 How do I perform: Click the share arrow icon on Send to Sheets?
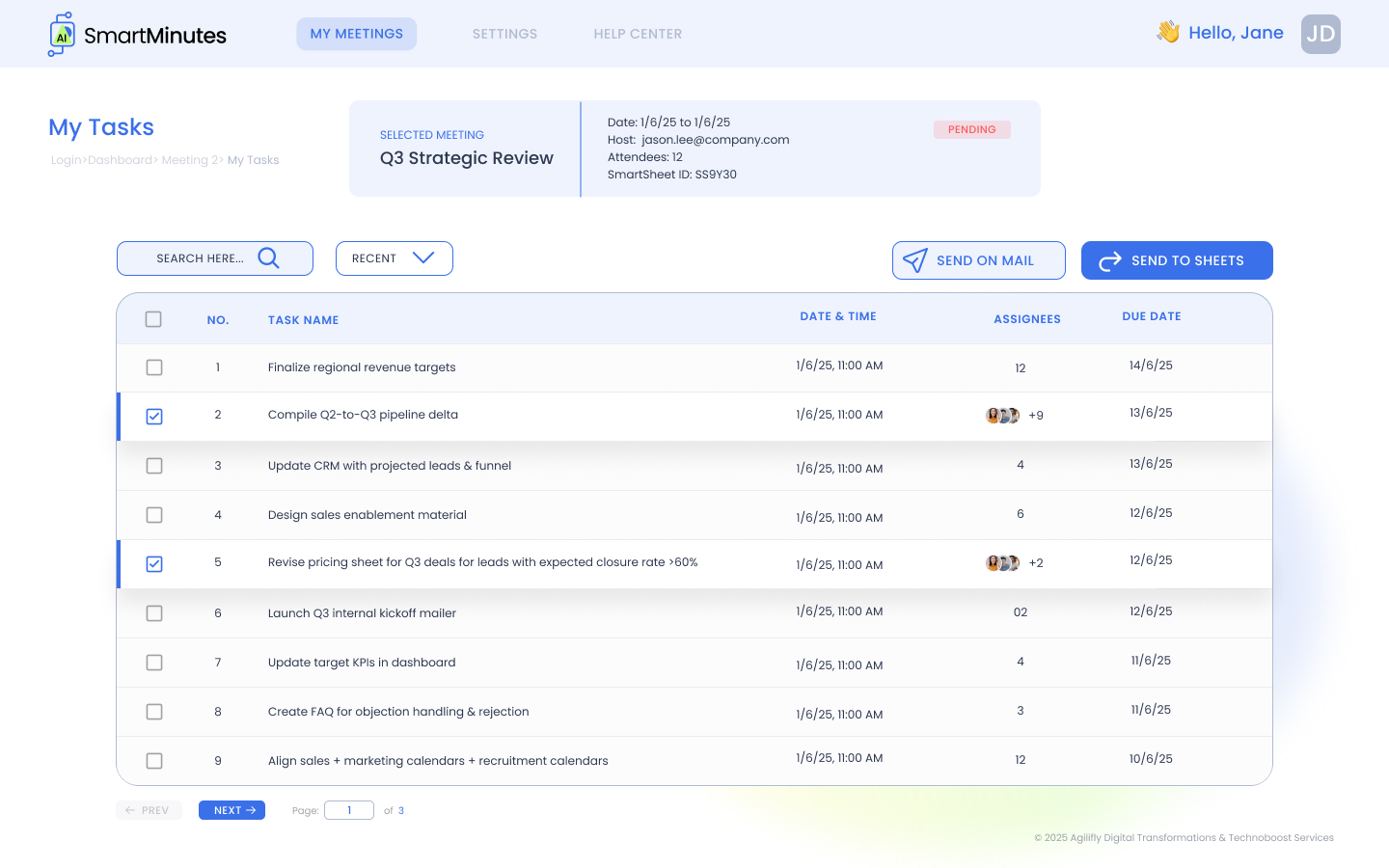click(x=1110, y=260)
